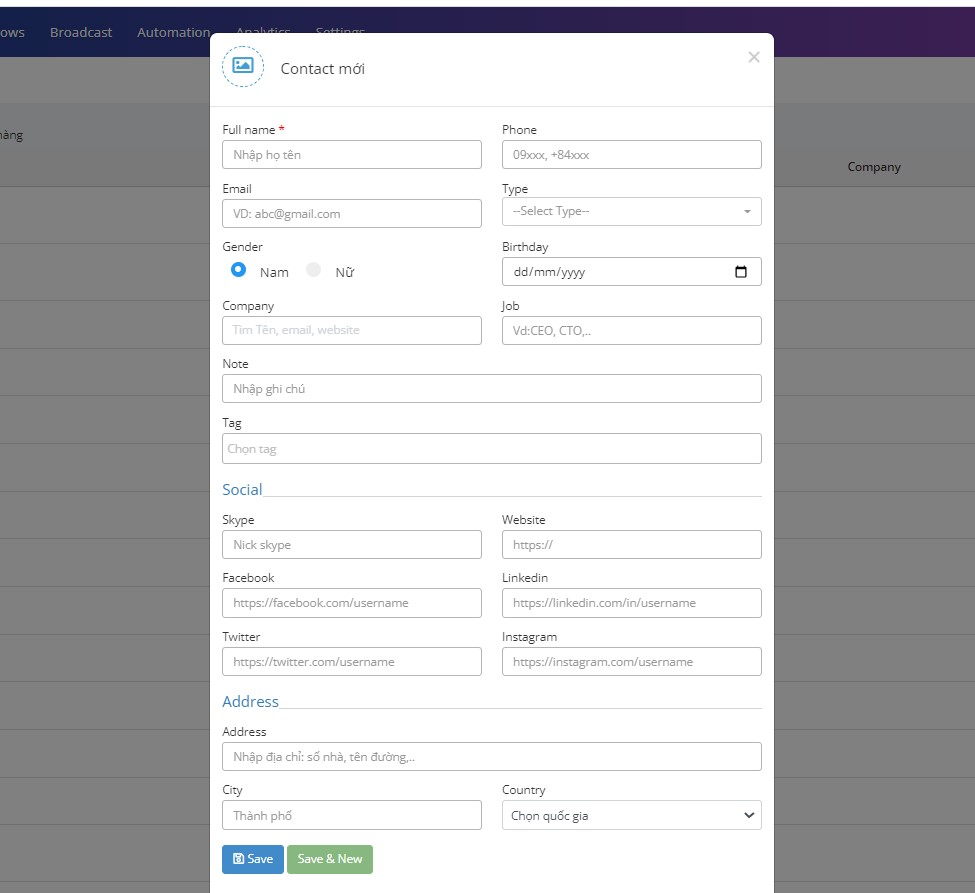The height and width of the screenshot is (893, 975).
Task: Click the Full name input field
Action: [351, 154]
